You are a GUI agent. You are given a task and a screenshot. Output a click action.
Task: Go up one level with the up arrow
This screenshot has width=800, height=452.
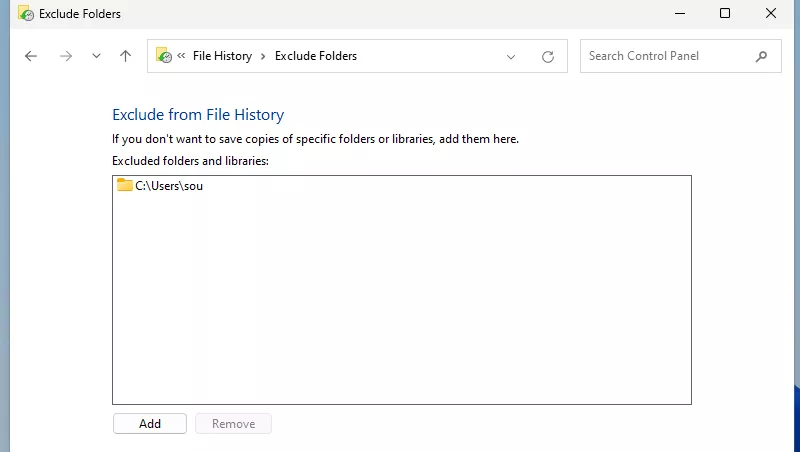(126, 56)
